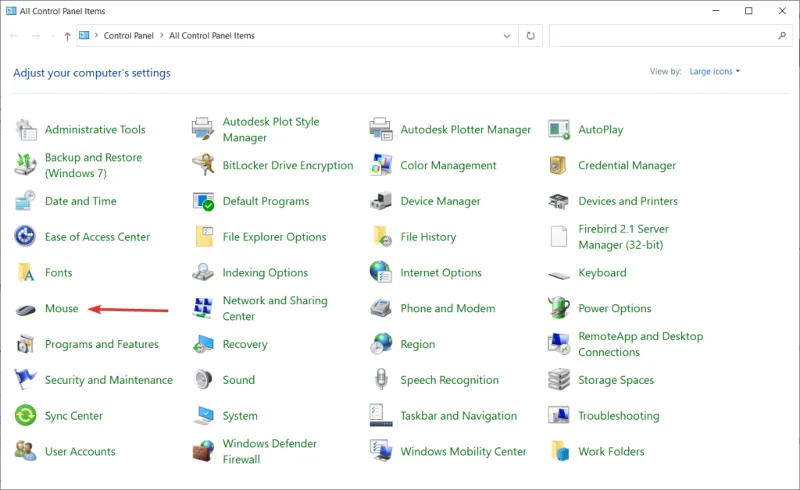Open the User Accounts link

coord(80,451)
